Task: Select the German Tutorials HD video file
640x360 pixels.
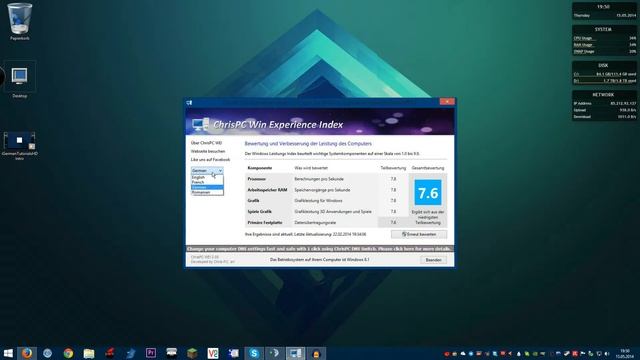Action: pos(19,145)
